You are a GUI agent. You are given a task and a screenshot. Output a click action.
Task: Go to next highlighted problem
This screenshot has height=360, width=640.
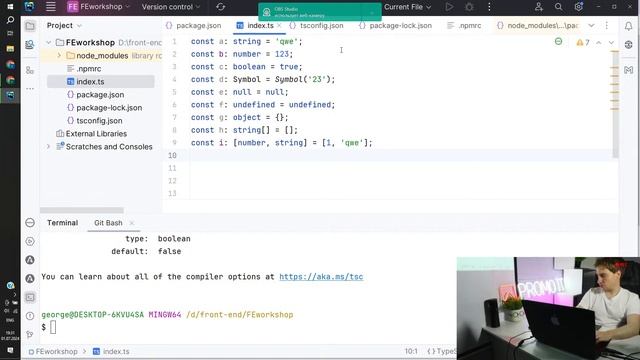611,42
